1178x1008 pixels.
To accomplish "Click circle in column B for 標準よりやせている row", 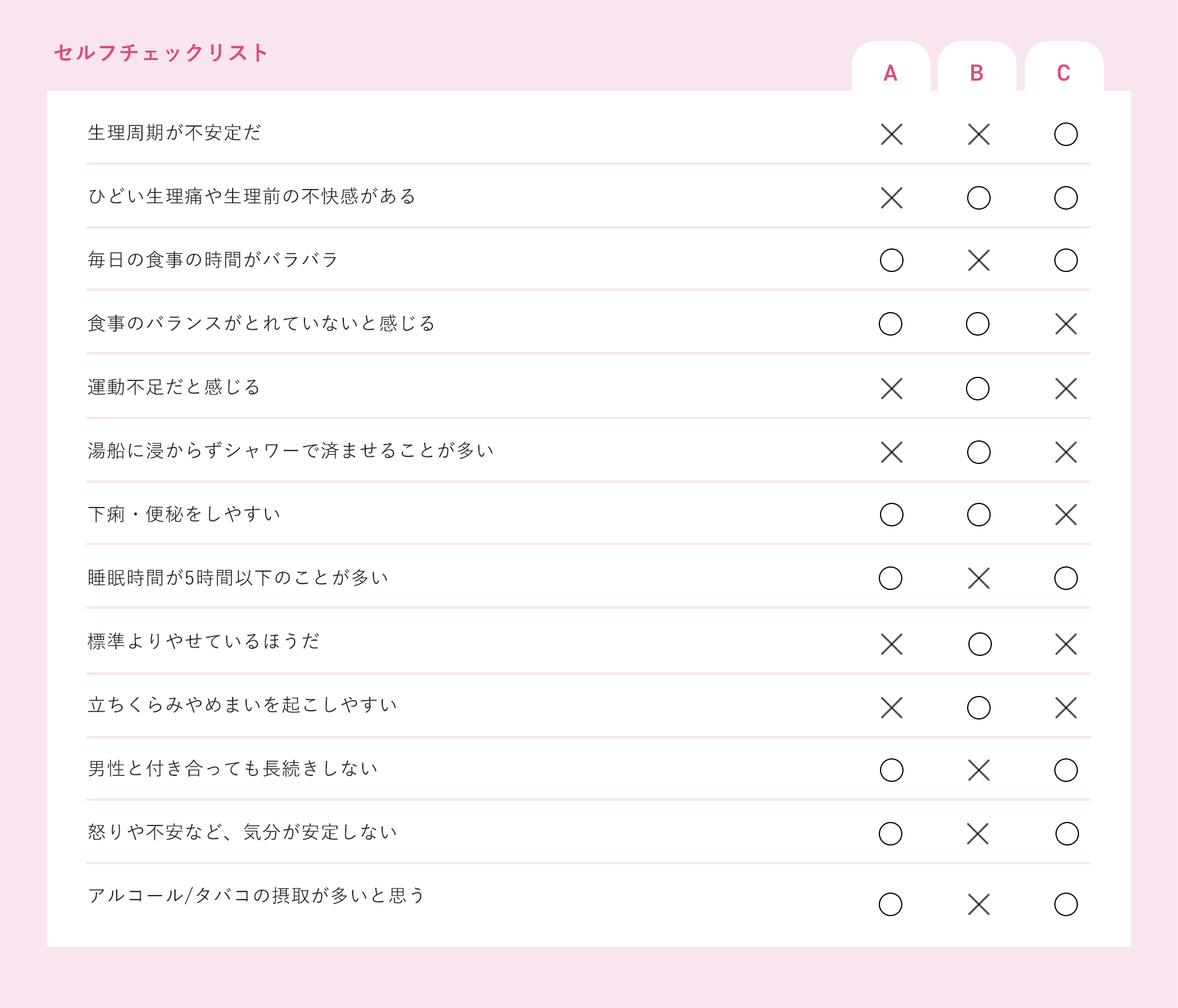I will (980, 644).
